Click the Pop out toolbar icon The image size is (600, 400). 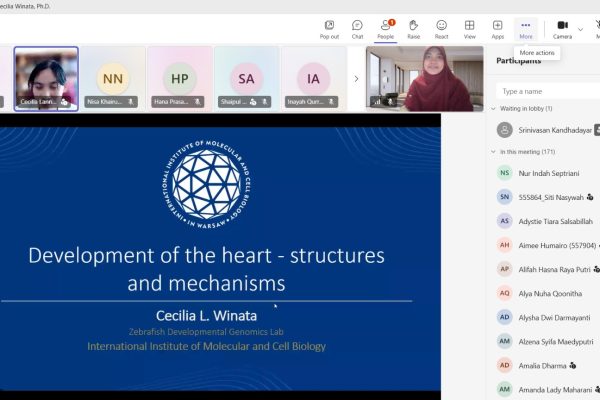click(x=329, y=29)
